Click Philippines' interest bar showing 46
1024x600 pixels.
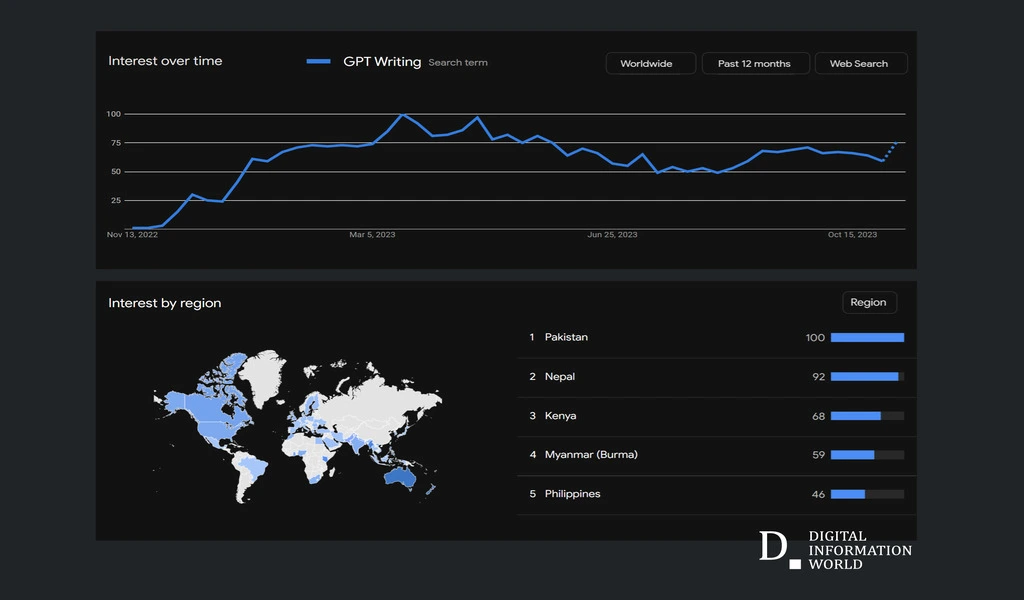pyautogui.click(x=848, y=493)
